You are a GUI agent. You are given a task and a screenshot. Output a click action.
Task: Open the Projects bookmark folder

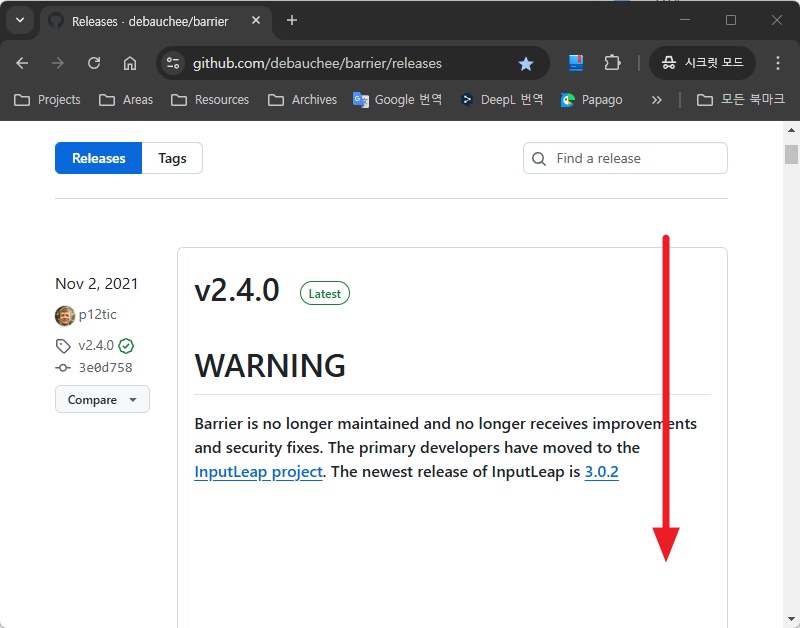pos(47,99)
